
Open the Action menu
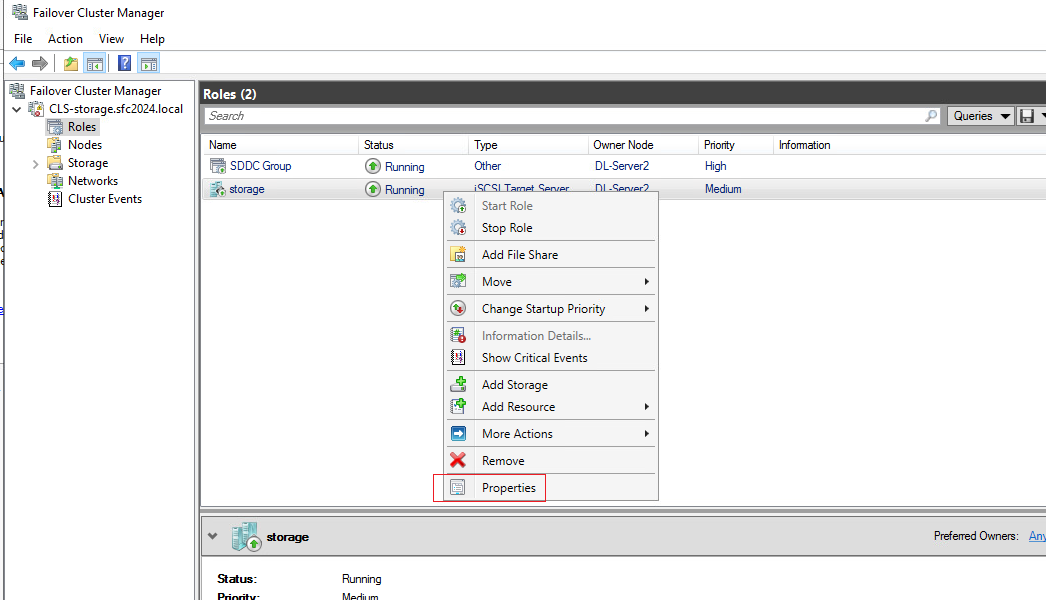65,39
